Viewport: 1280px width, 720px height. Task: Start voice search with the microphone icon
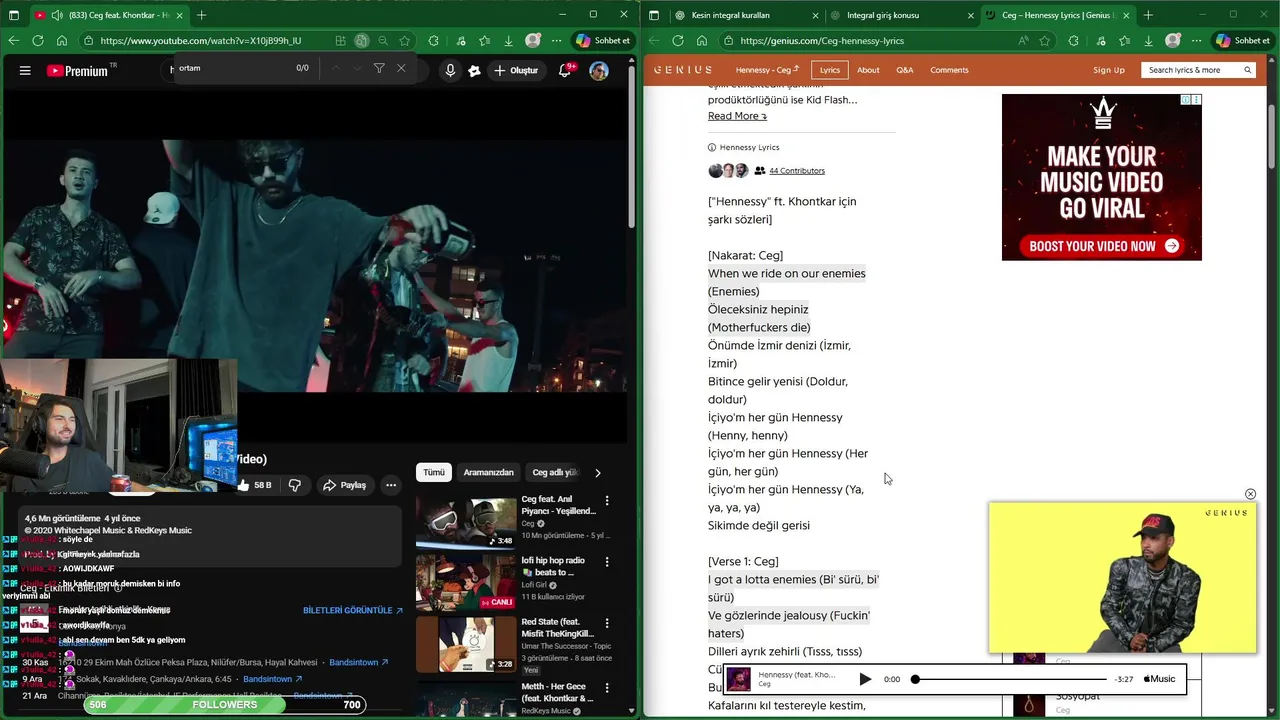(450, 71)
